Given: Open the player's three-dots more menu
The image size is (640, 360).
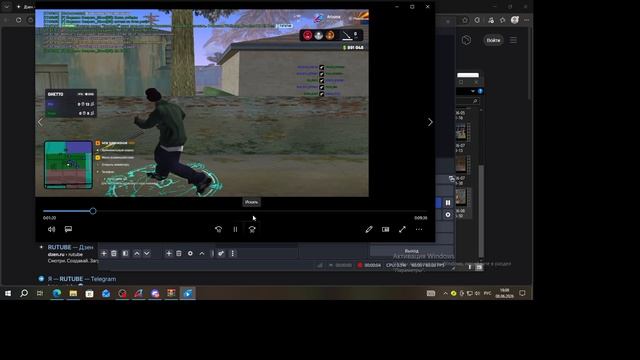Looking at the screenshot, I should coord(419,229).
